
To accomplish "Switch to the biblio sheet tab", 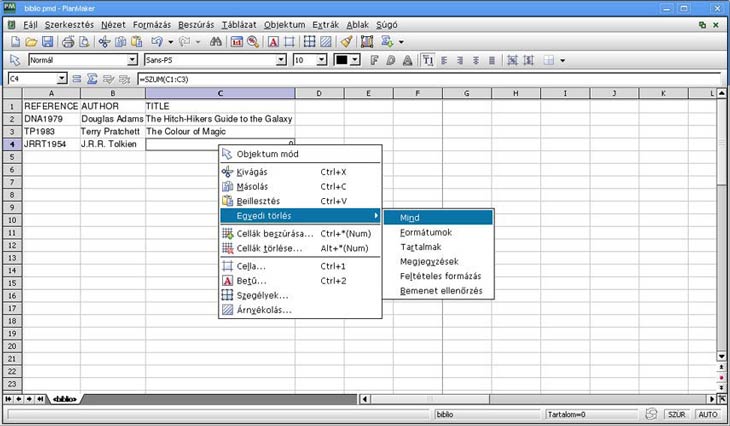I will point(64,399).
